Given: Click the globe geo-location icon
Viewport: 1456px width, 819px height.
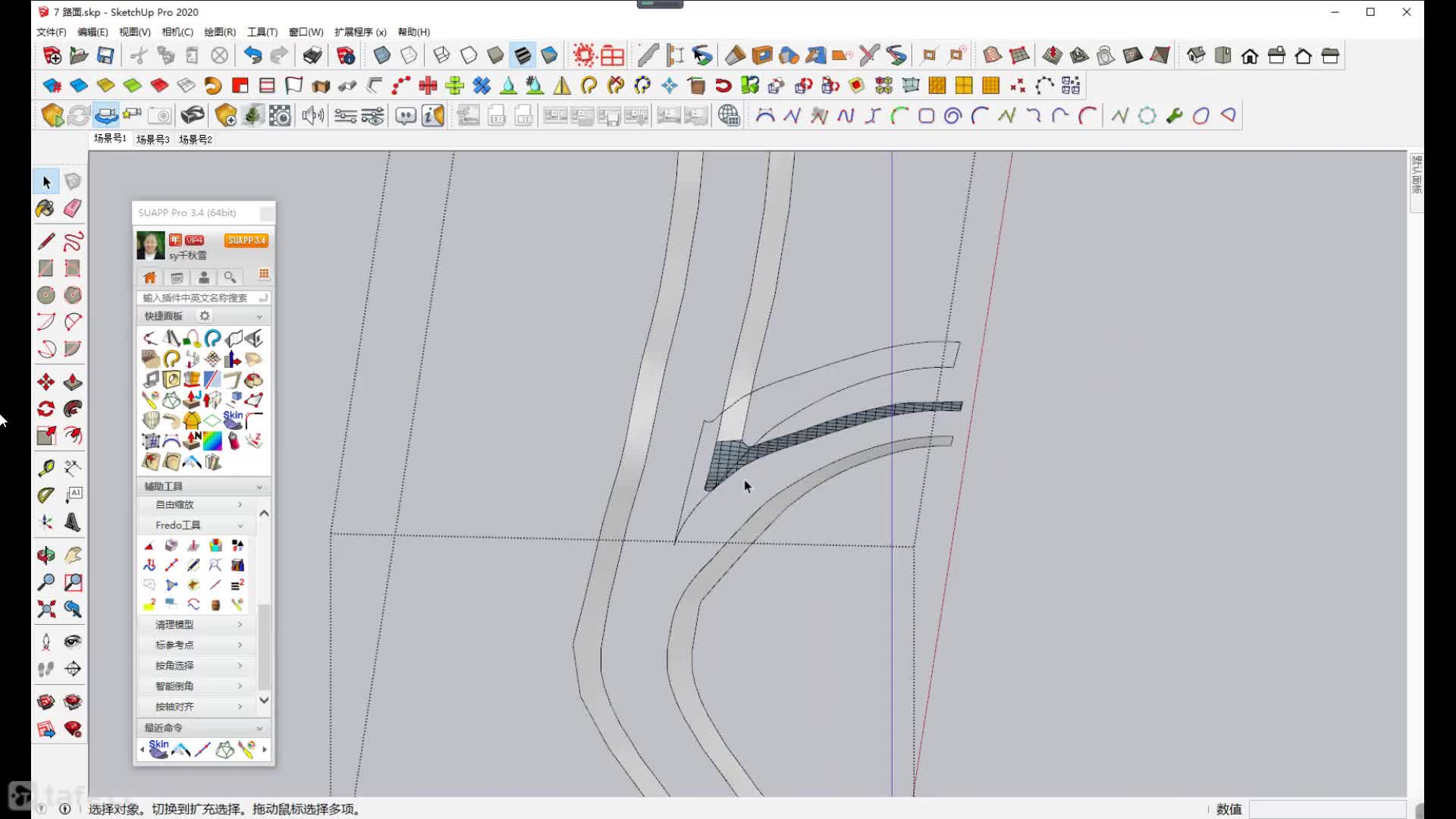Looking at the screenshot, I should coord(729,116).
